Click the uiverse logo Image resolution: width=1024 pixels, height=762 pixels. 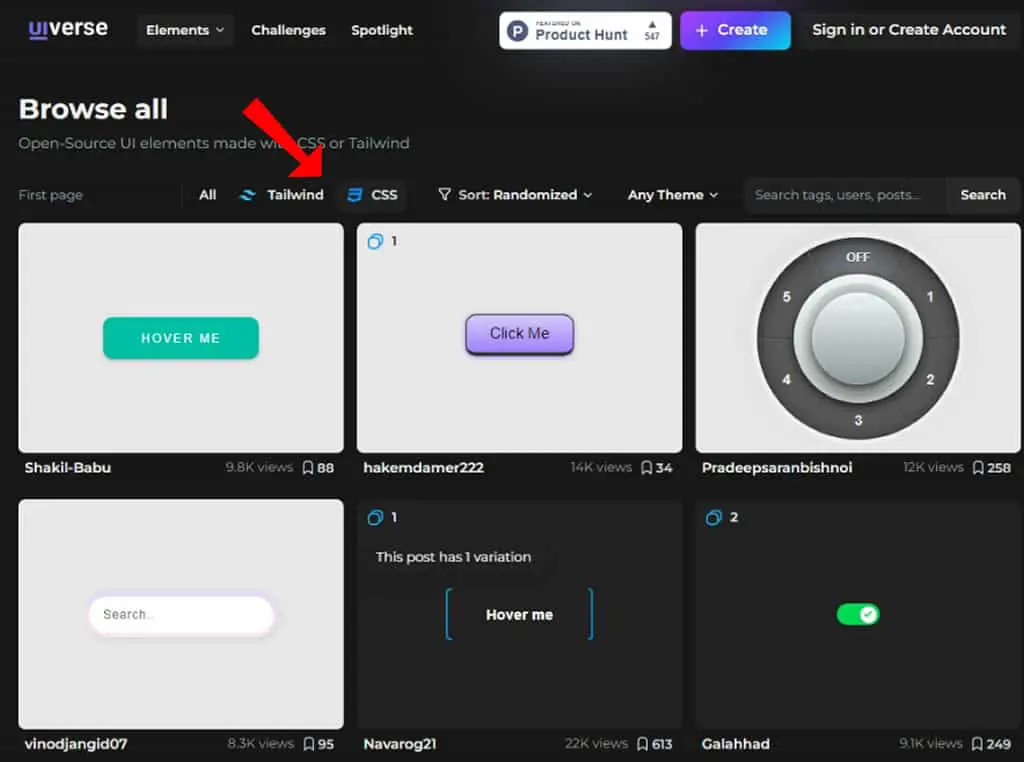click(x=69, y=29)
